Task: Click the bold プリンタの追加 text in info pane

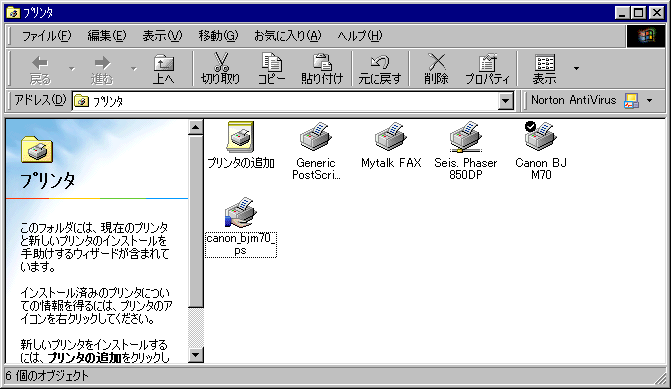Action: point(84,357)
